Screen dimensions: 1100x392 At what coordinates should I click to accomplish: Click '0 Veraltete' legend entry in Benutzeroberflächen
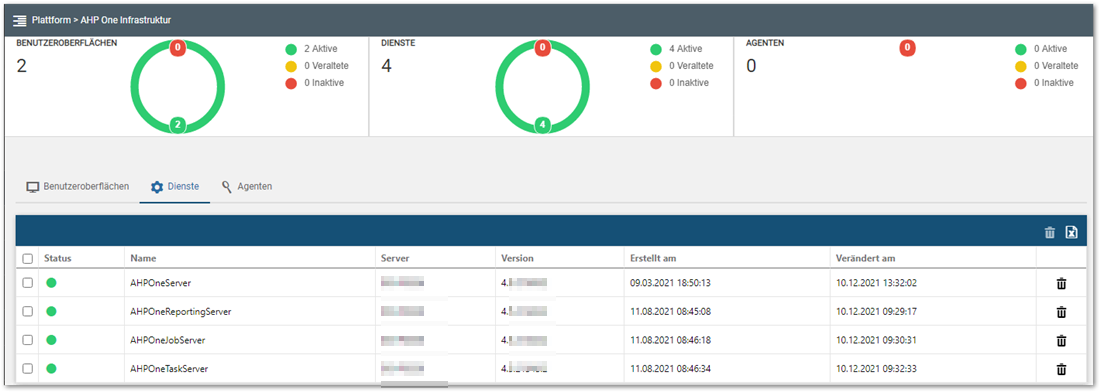click(x=316, y=66)
